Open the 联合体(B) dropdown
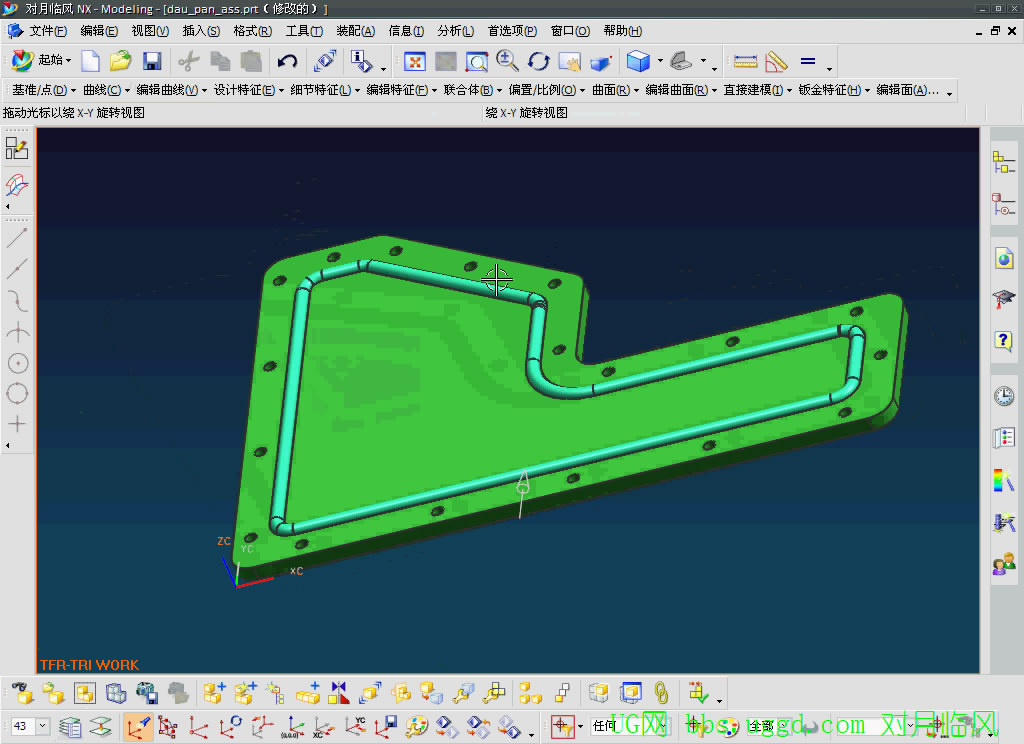This screenshot has height=744, width=1024. [x=473, y=90]
